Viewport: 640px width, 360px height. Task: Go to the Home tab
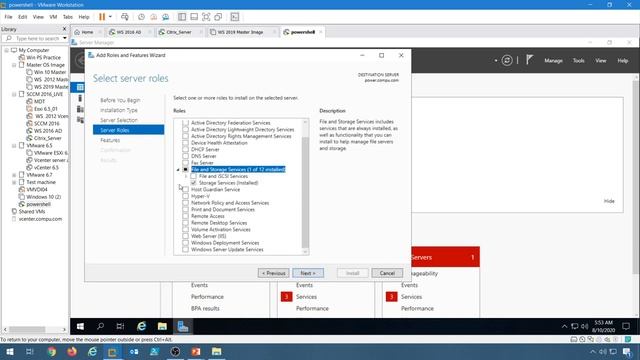click(x=87, y=32)
